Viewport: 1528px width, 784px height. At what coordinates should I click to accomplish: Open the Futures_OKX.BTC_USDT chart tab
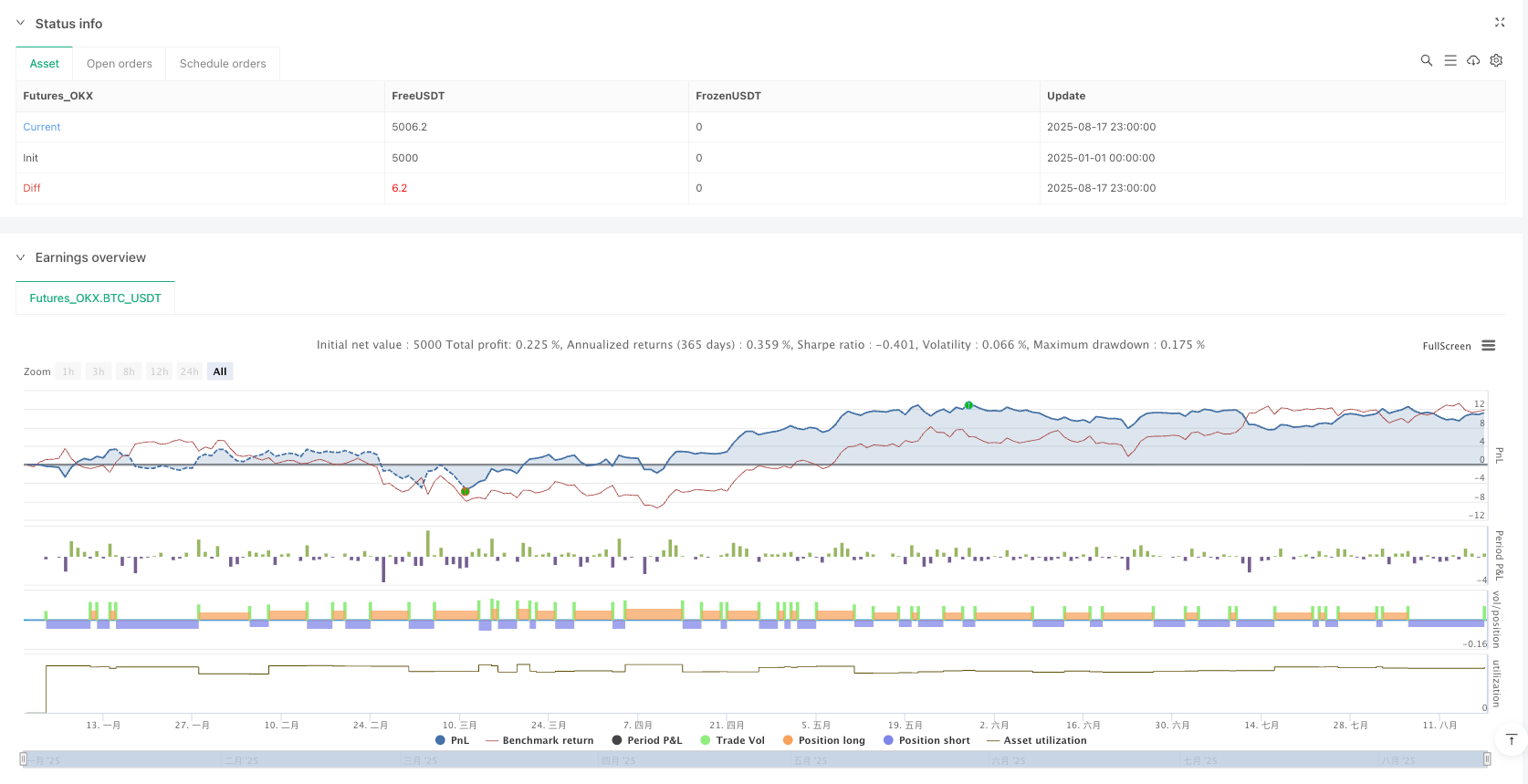coord(95,298)
